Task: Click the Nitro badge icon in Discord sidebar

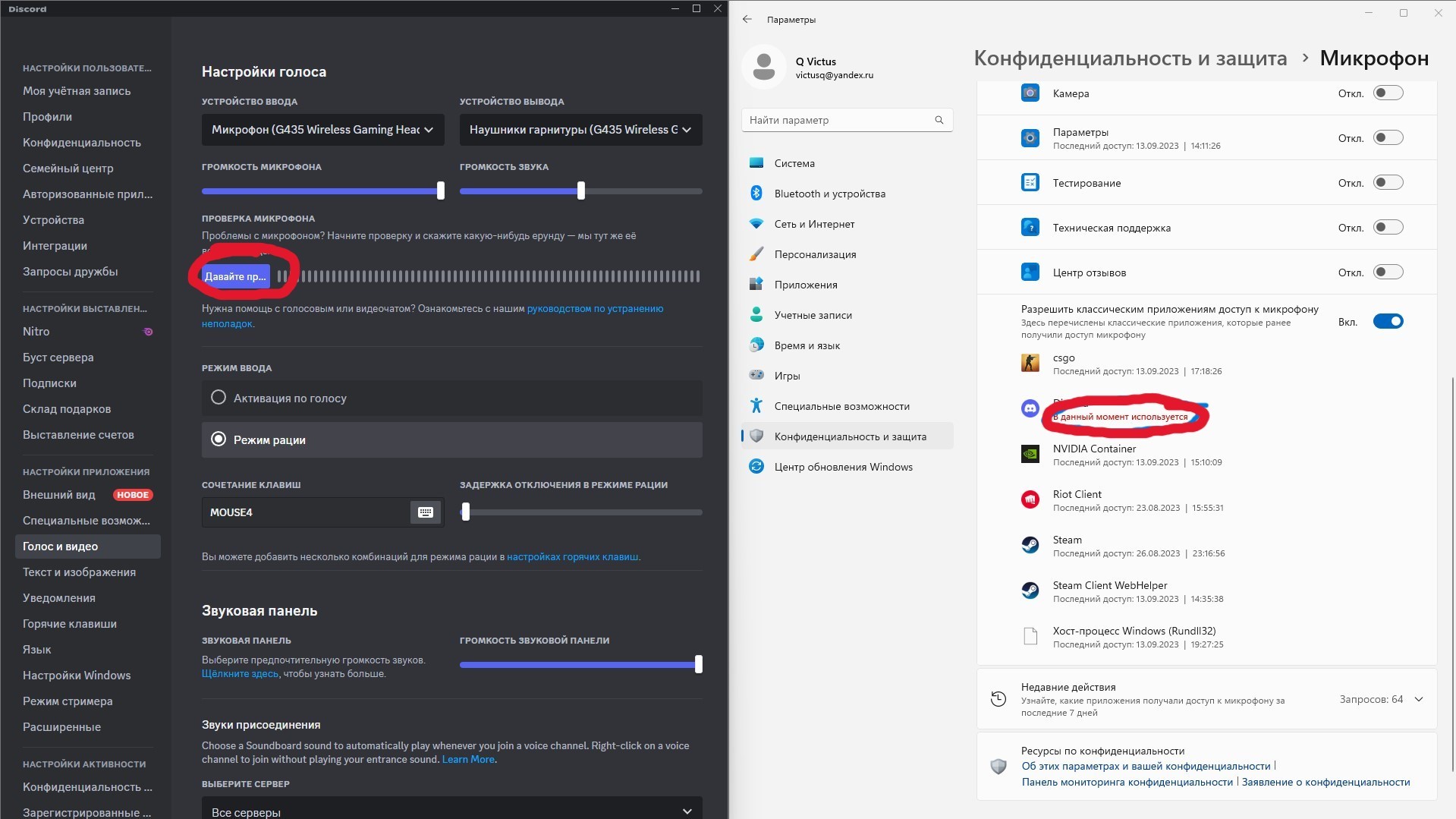Action: pos(149,332)
